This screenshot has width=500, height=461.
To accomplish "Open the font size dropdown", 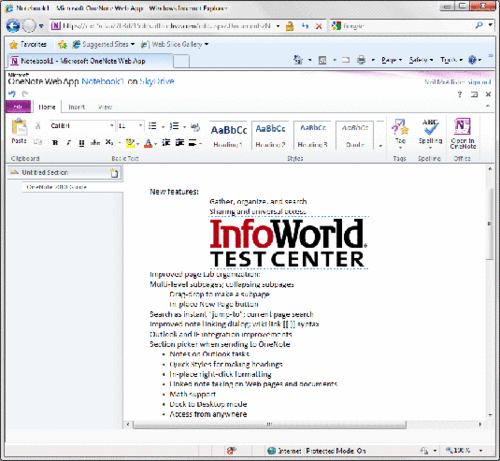I will pyautogui.click(x=141, y=126).
